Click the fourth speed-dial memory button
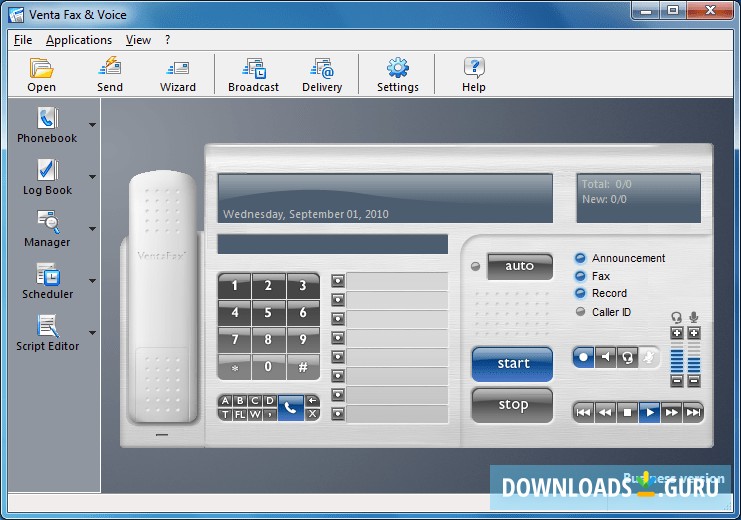The width and height of the screenshot is (741, 520). point(338,338)
